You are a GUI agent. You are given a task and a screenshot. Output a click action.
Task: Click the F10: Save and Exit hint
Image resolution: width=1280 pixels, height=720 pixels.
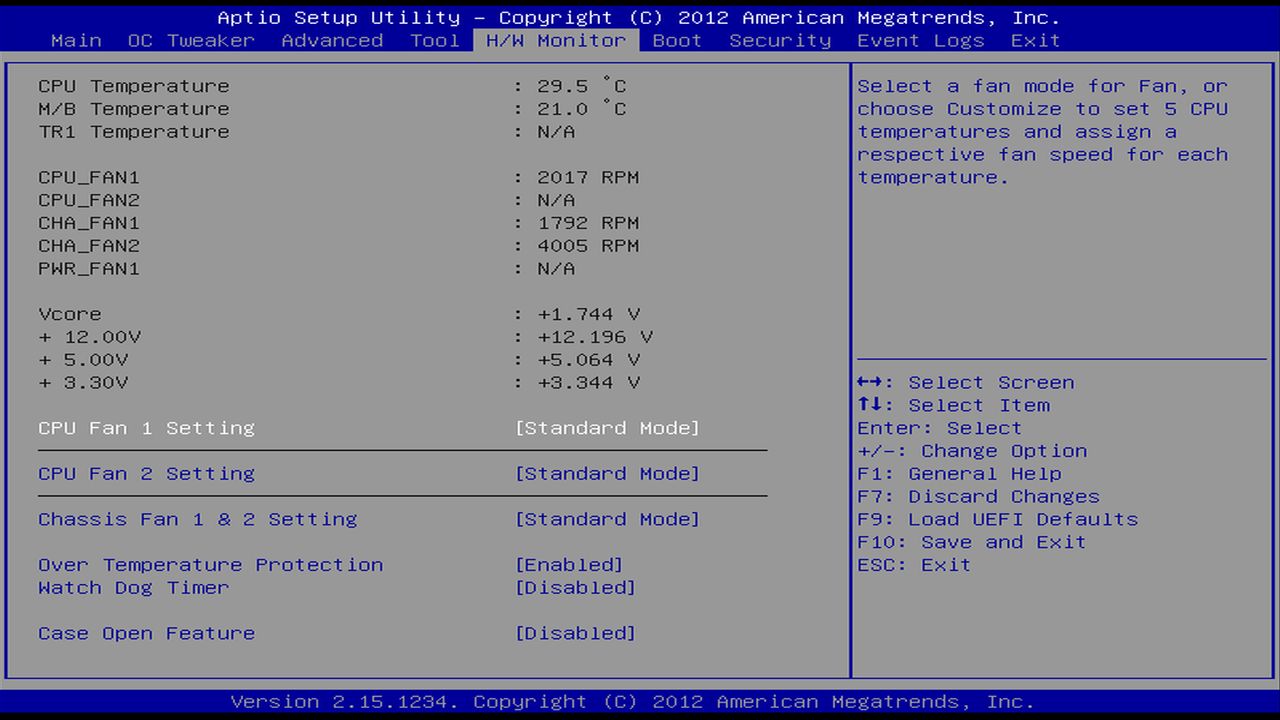[x=971, y=543]
